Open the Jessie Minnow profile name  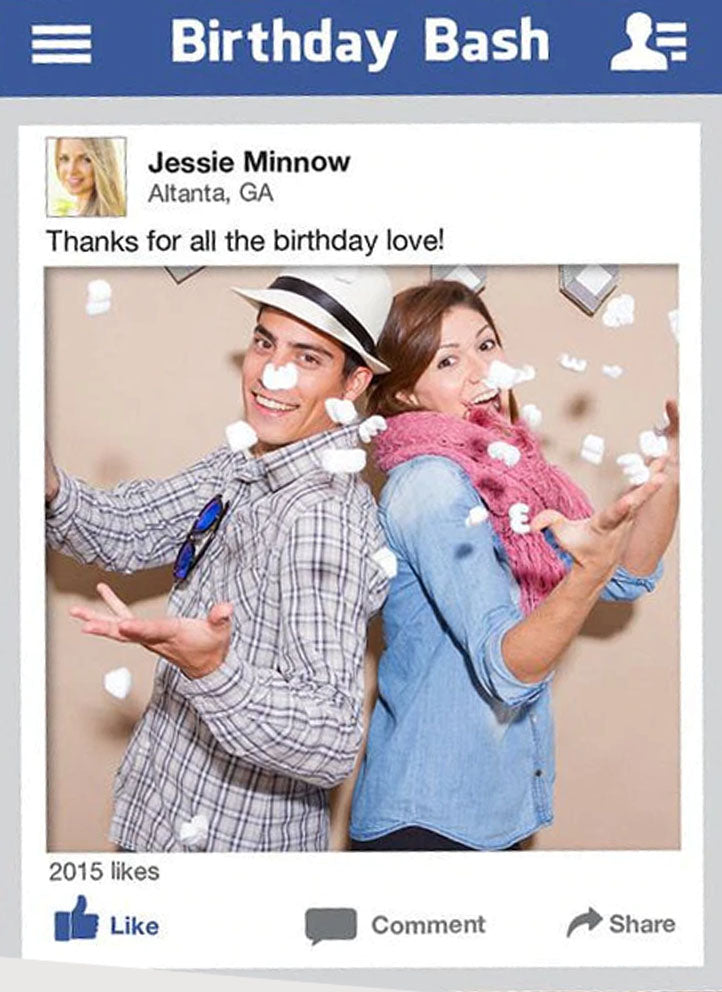(249, 163)
